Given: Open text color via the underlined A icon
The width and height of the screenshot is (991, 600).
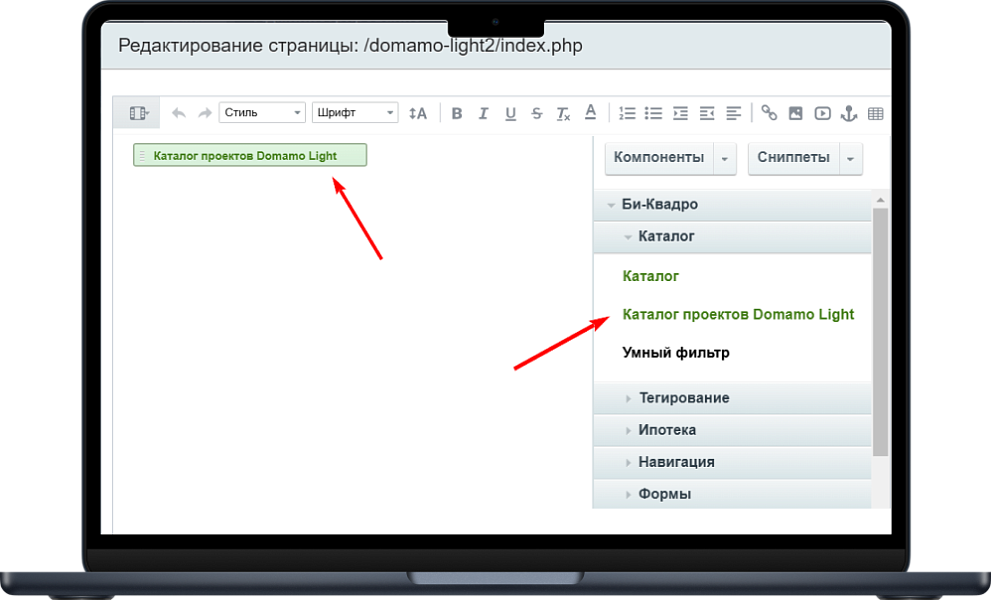Looking at the screenshot, I should click(590, 113).
